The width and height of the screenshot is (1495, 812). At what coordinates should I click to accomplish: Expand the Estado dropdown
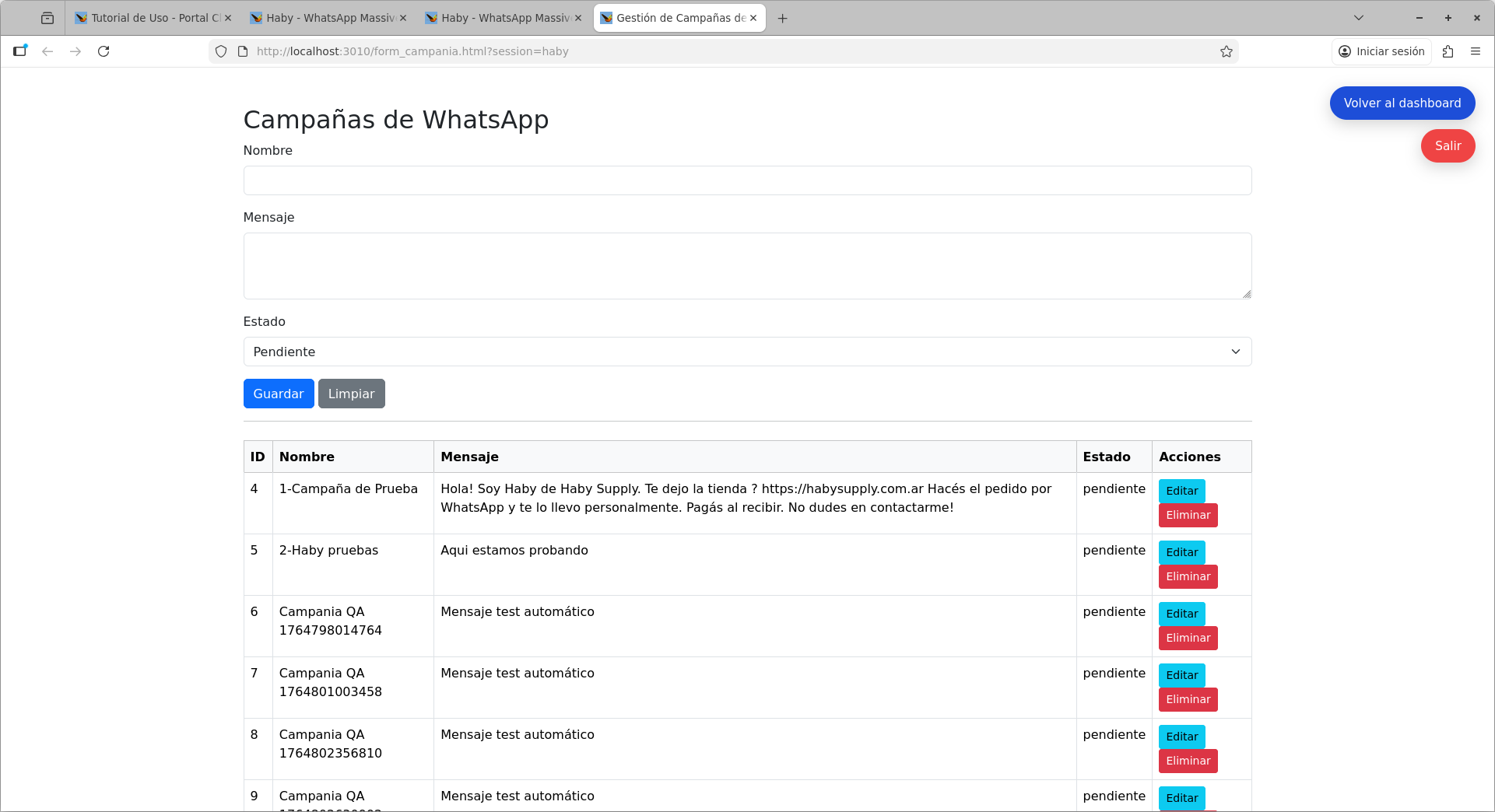point(747,352)
